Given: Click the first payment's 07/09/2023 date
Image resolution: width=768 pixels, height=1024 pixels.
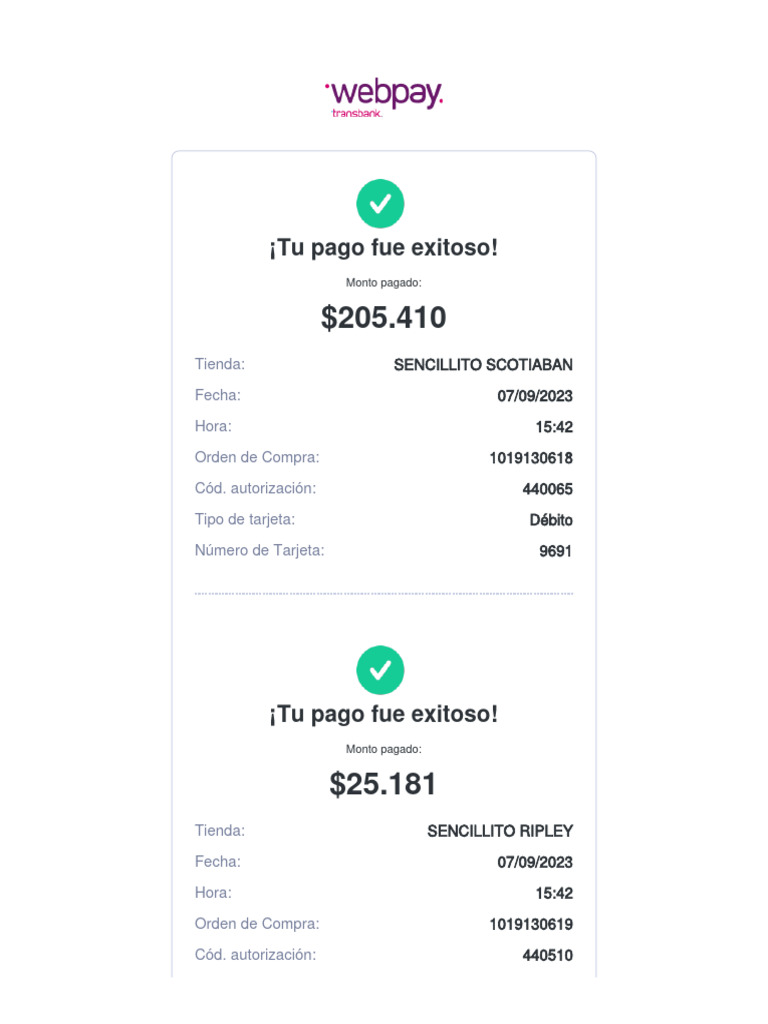Looking at the screenshot, I should pyautogui.click(x=535, y=396).
